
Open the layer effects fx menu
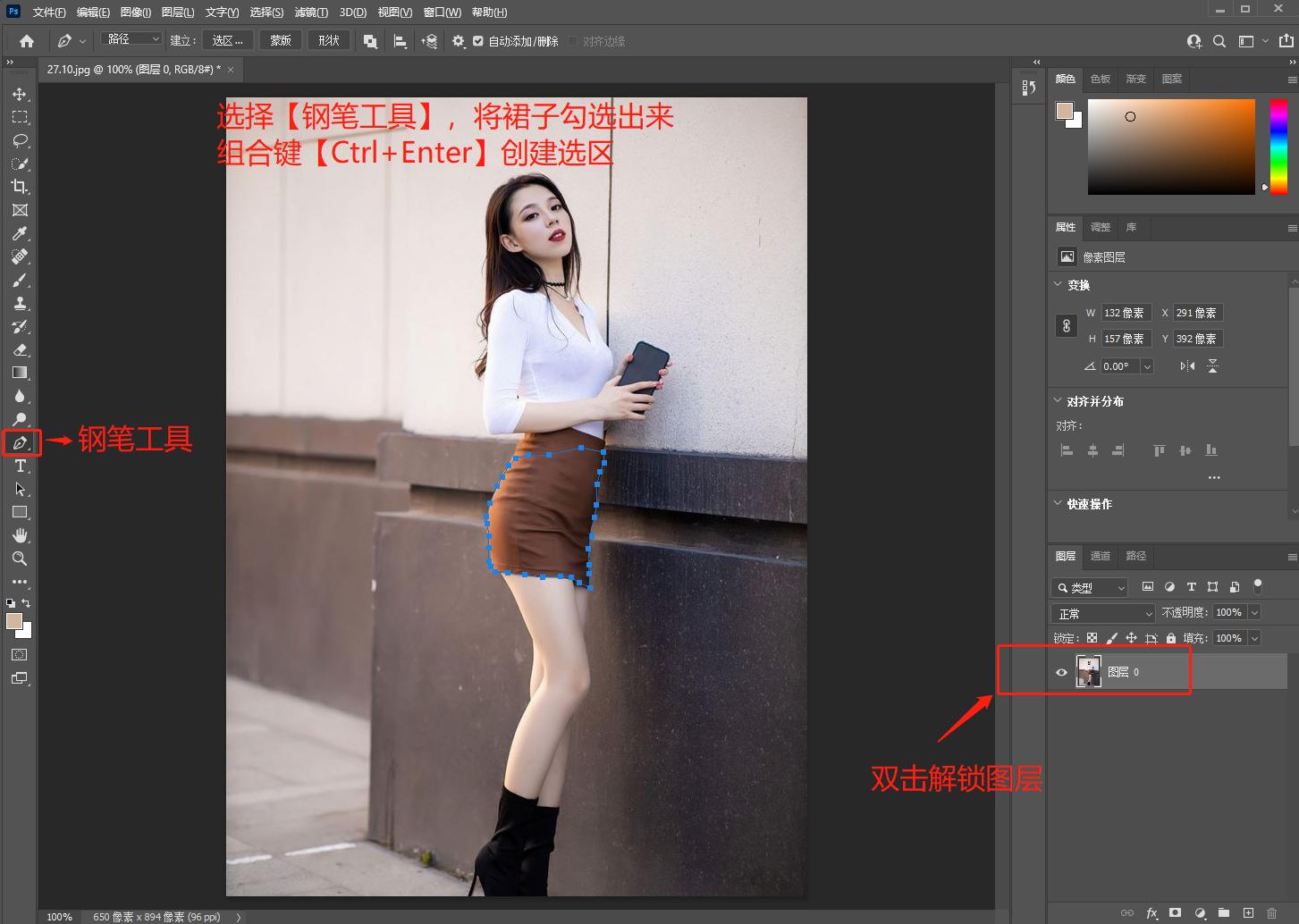(x=1152, y=913)
